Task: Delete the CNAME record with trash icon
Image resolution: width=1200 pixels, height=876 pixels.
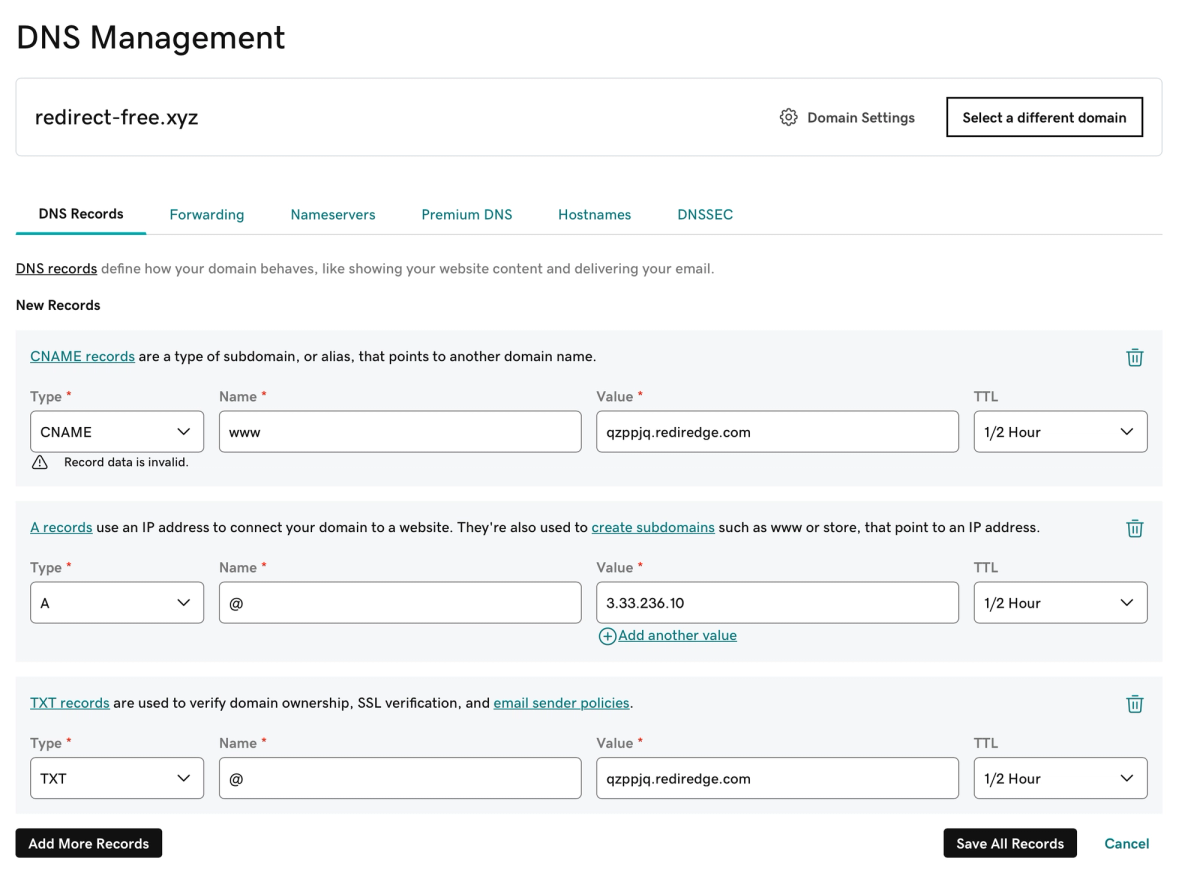Action: (x=1135, y=357)
